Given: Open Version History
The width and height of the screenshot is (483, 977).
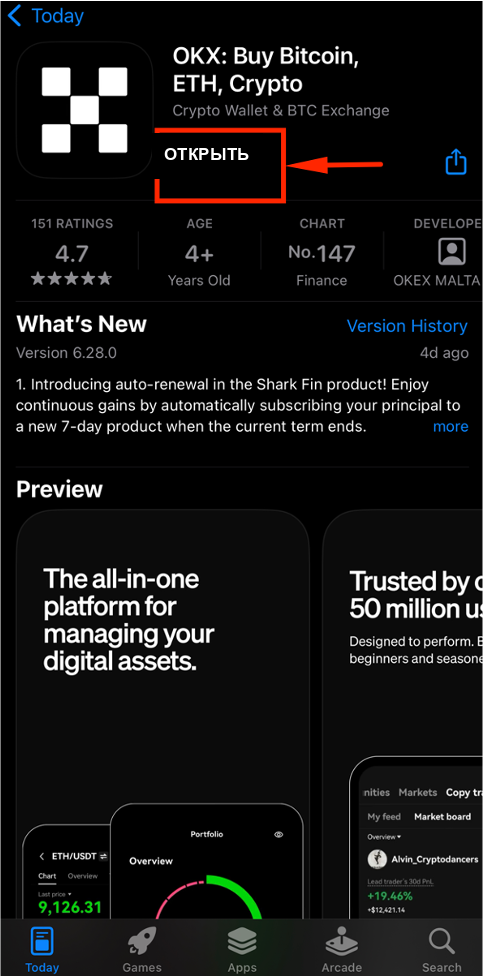Looking at the screenshot, I should pyautogui.click(x=407, y=326).
